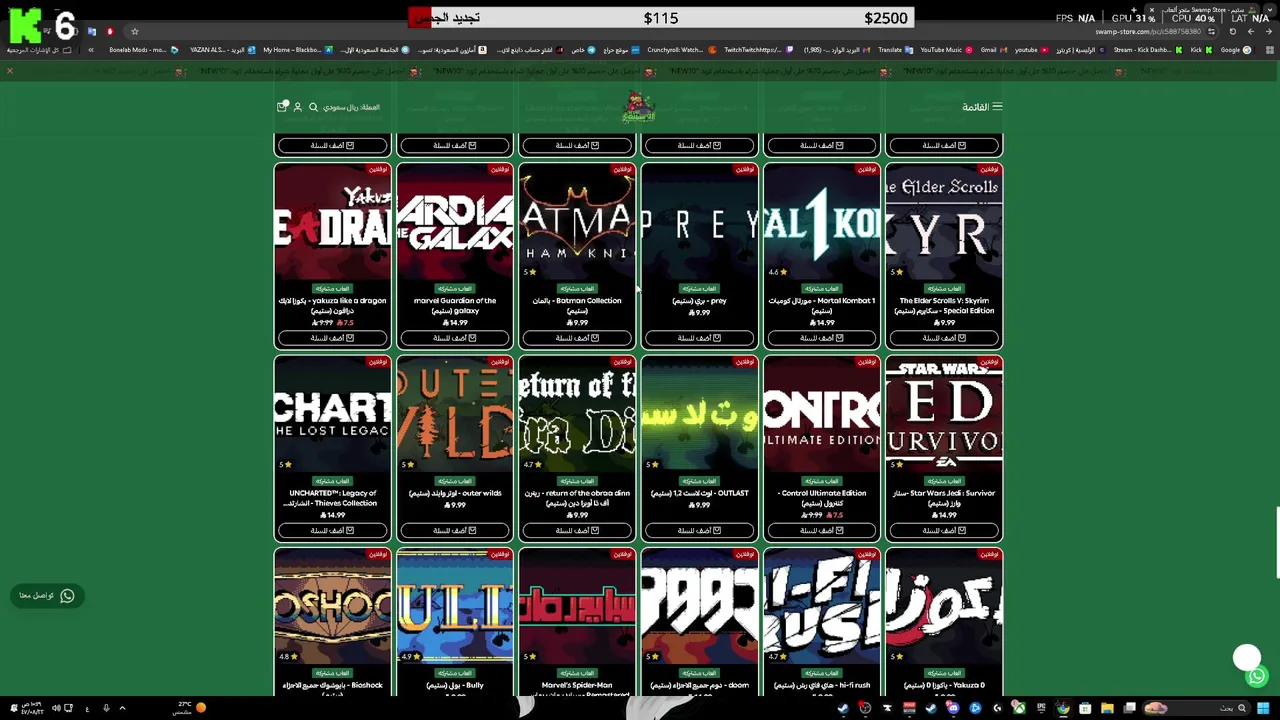Open the Guardians of the Galaxy cover image
The height and width of the screenshot is (720, 1280).
[454, 222]
